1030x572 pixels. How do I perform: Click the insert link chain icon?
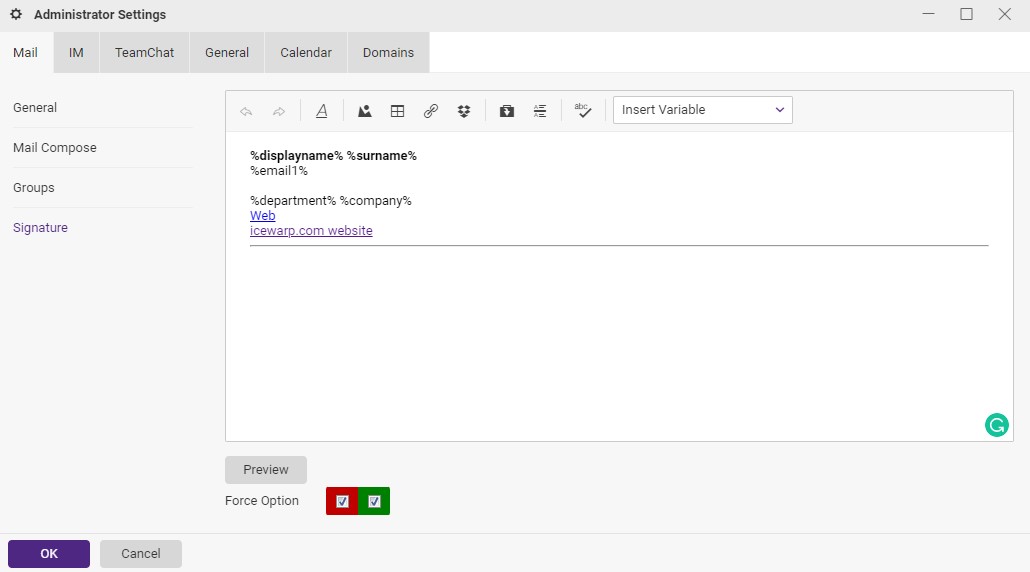click(431, 111)
